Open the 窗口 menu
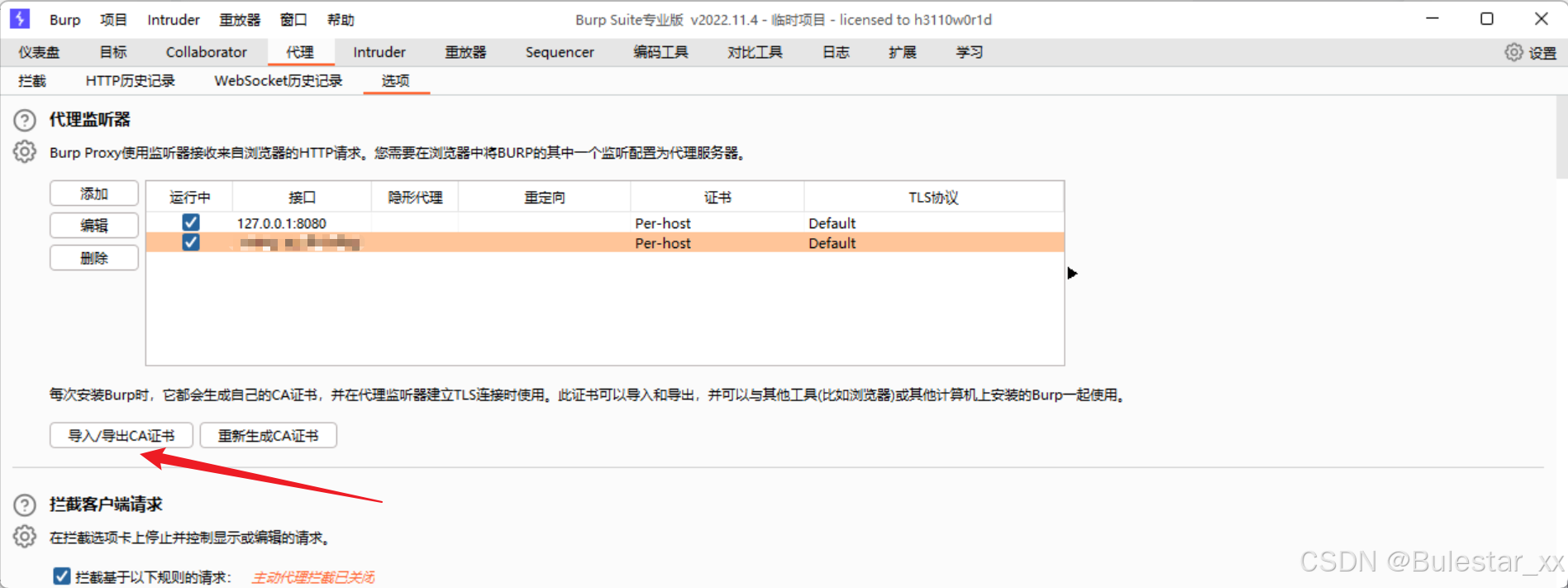1568x588 pixels. [293, 20]
